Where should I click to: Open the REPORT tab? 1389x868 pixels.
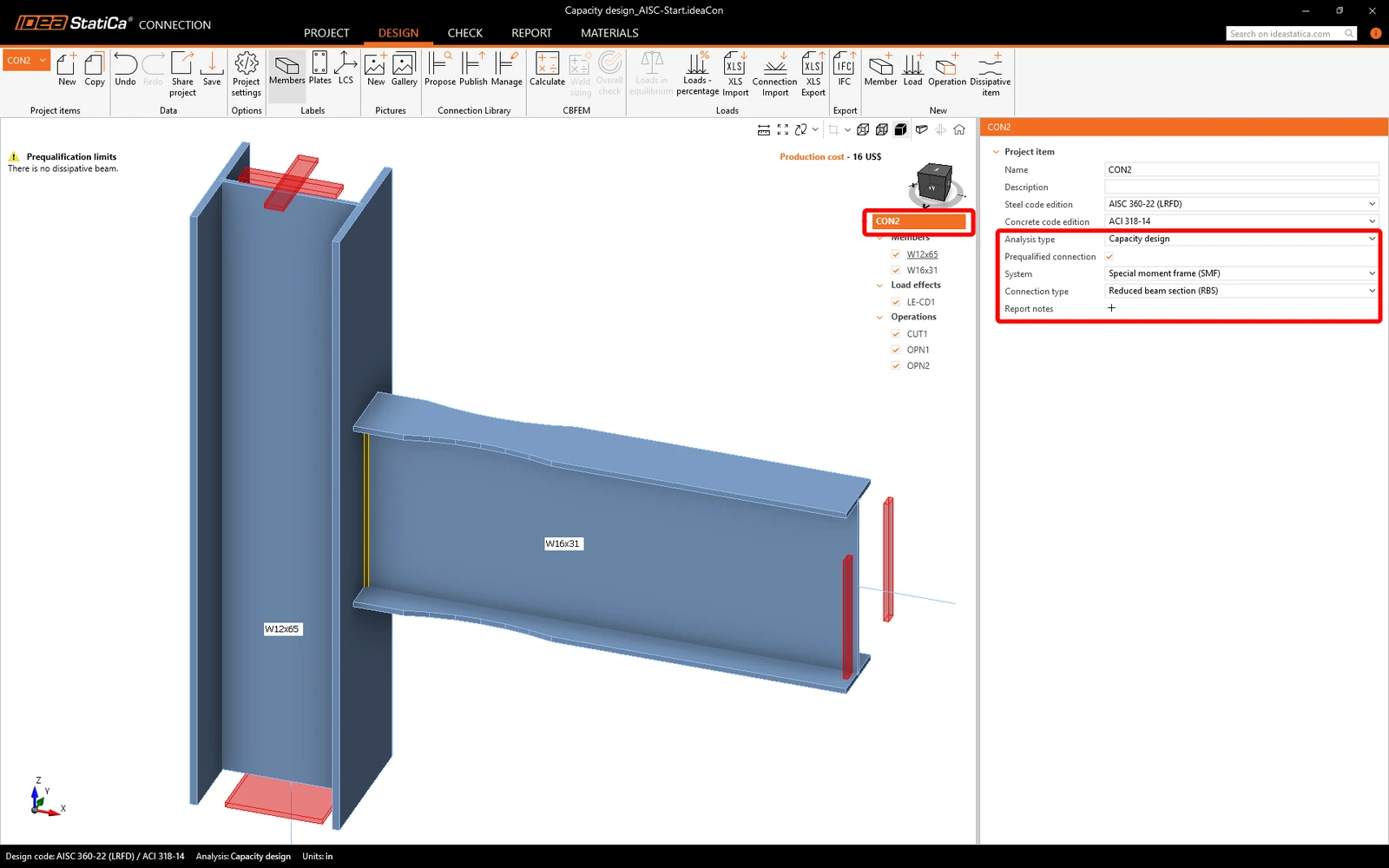click(x=531, y=33)
